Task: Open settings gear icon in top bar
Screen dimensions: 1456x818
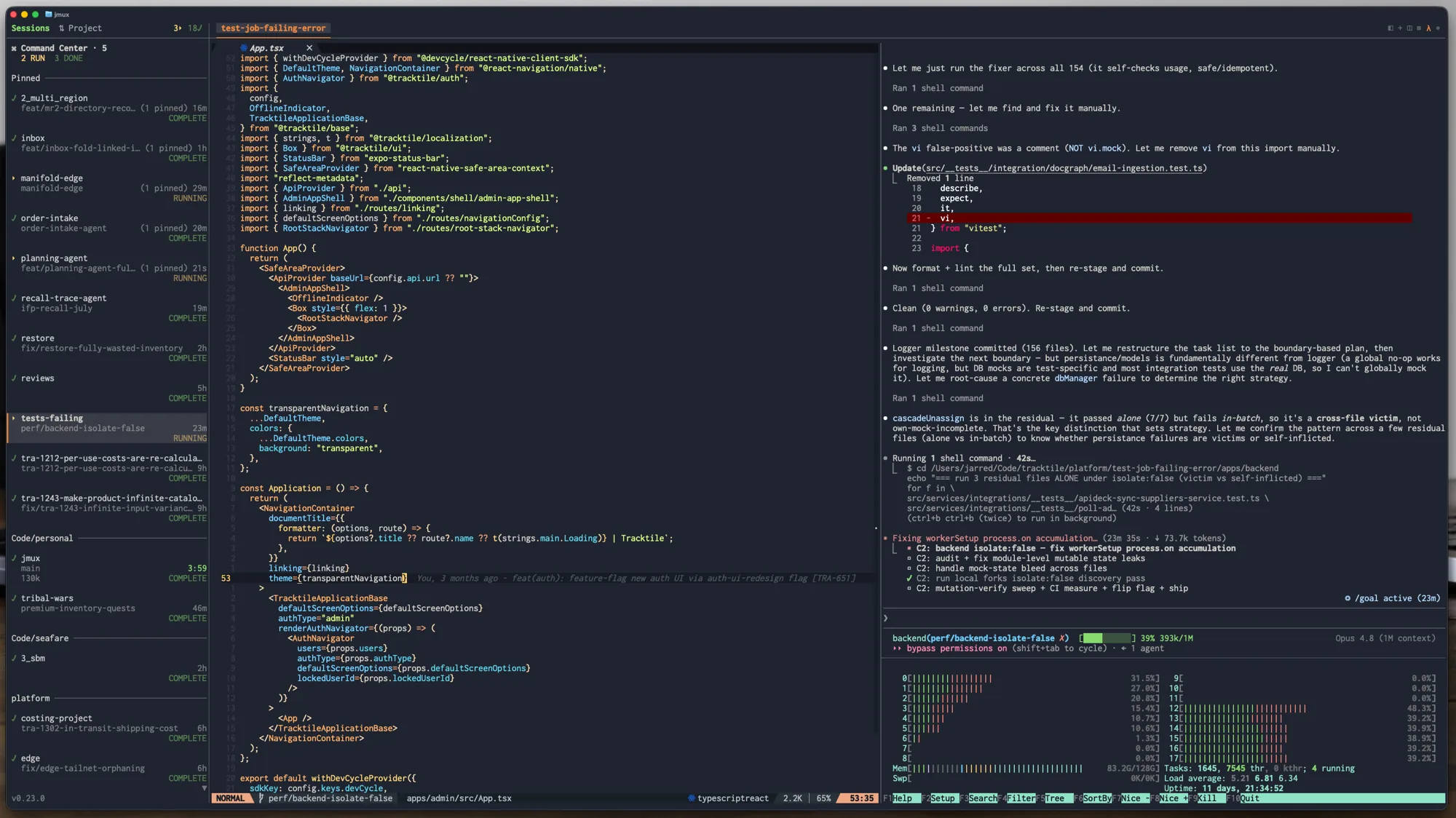Action: 1438,28
